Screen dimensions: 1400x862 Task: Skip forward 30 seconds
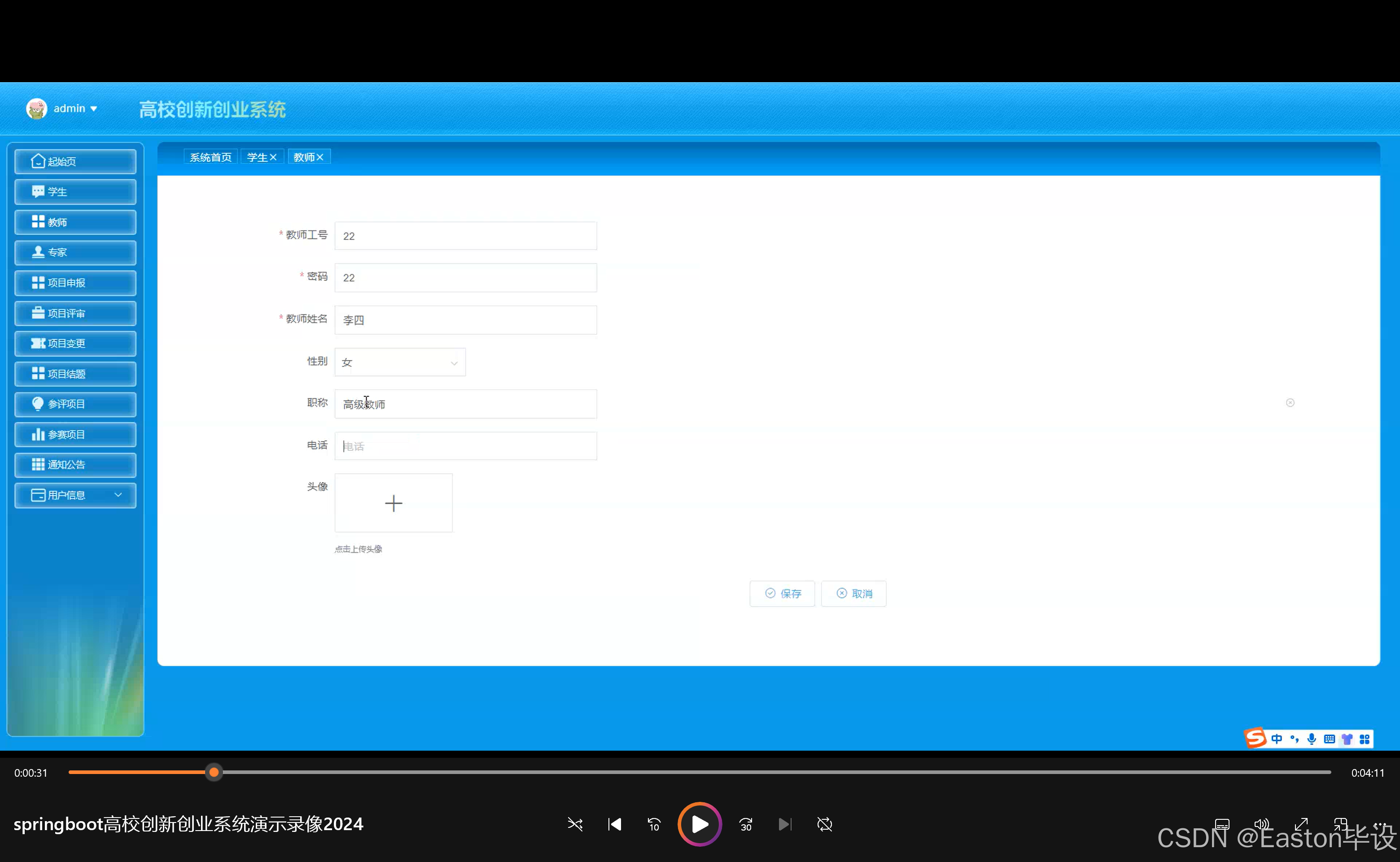(x=745, y=824)
